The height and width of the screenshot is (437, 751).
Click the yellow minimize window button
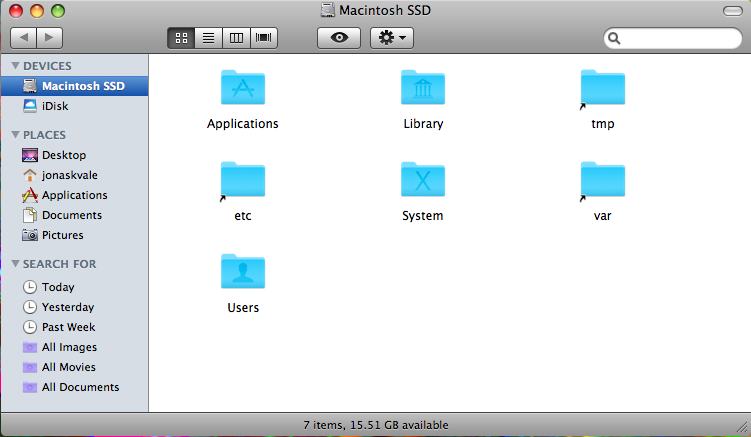37,11
